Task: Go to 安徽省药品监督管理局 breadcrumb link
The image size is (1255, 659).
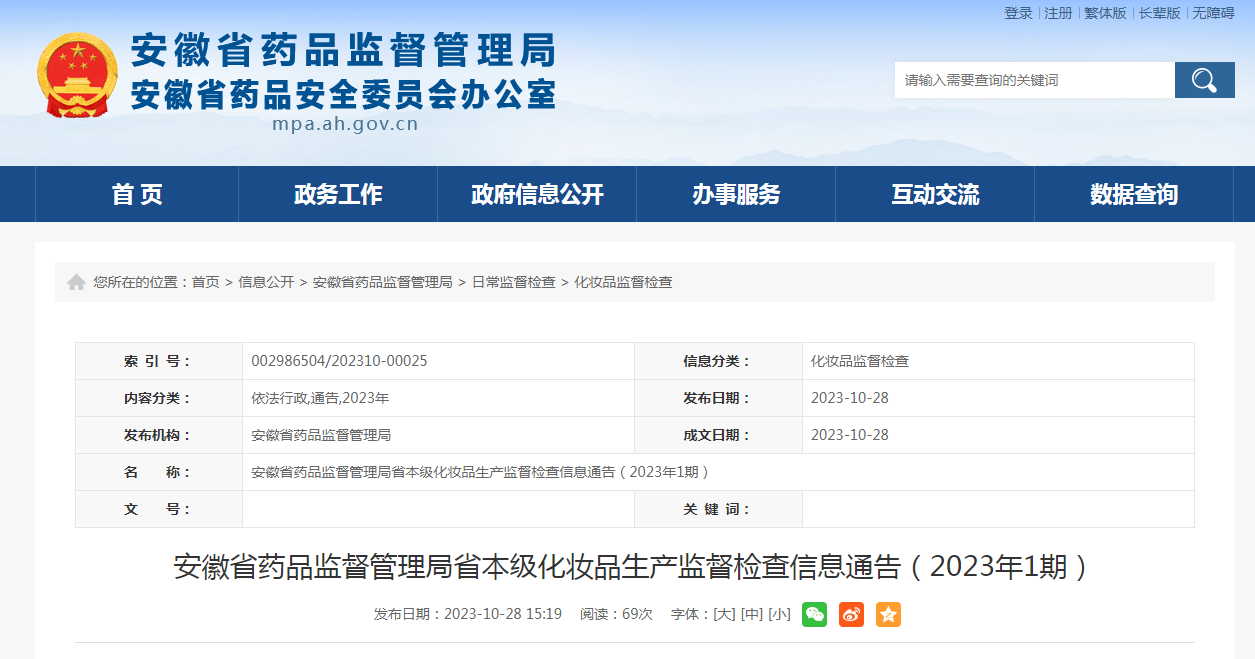Action: coord(383,282)
